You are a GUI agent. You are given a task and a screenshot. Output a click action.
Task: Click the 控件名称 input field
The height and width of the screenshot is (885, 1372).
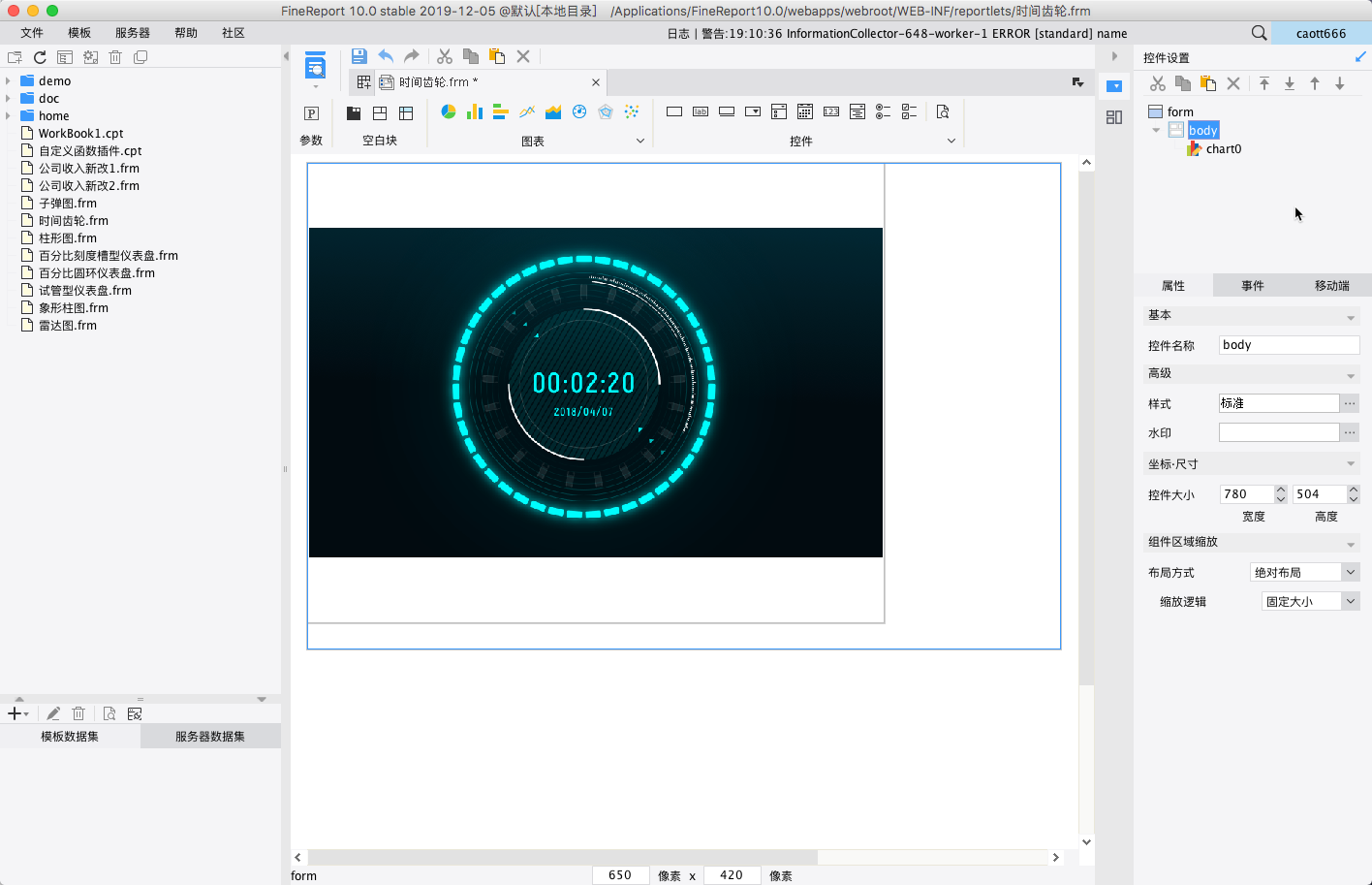coord(1289,345)
